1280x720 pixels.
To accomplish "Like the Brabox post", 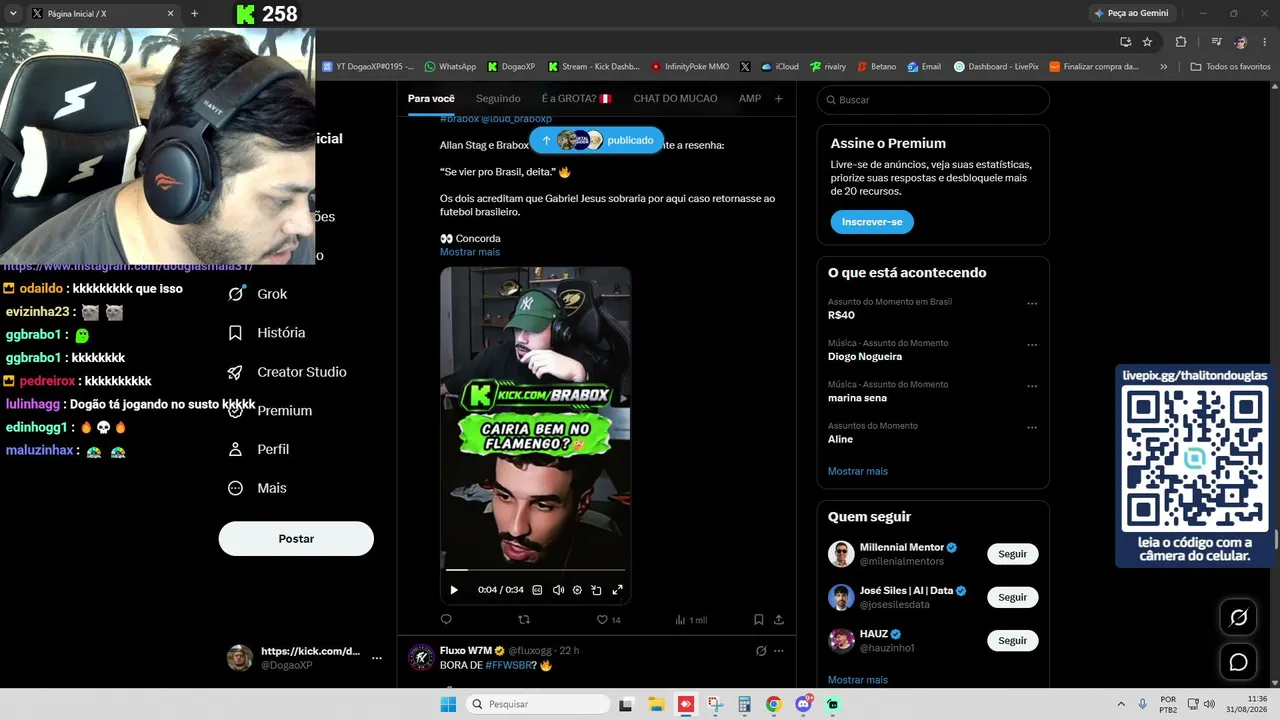I will point(608,620).
